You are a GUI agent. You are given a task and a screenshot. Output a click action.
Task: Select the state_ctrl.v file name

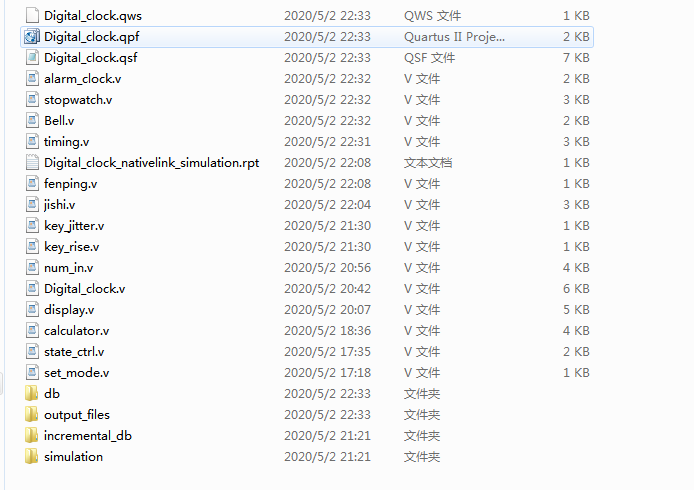pos(74,352)
